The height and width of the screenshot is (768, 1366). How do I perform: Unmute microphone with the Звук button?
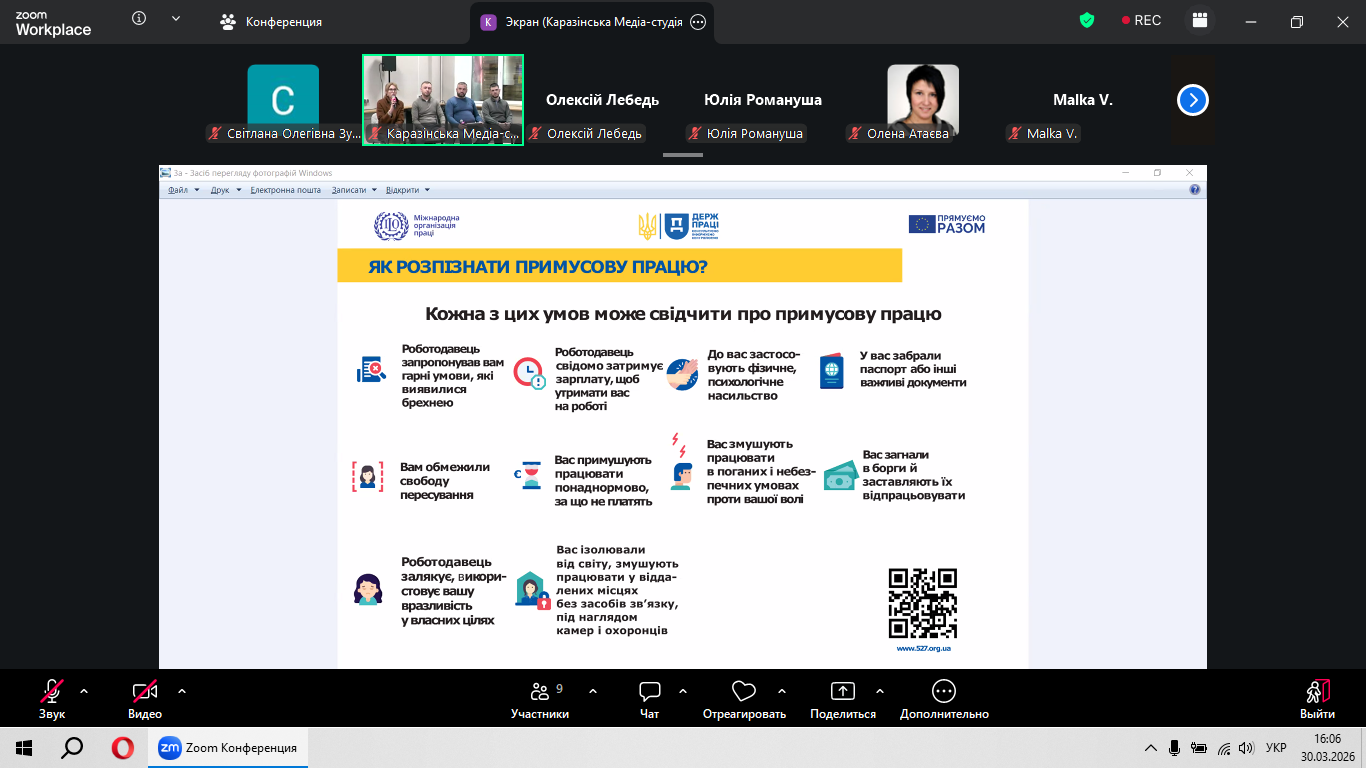point(52,698)
